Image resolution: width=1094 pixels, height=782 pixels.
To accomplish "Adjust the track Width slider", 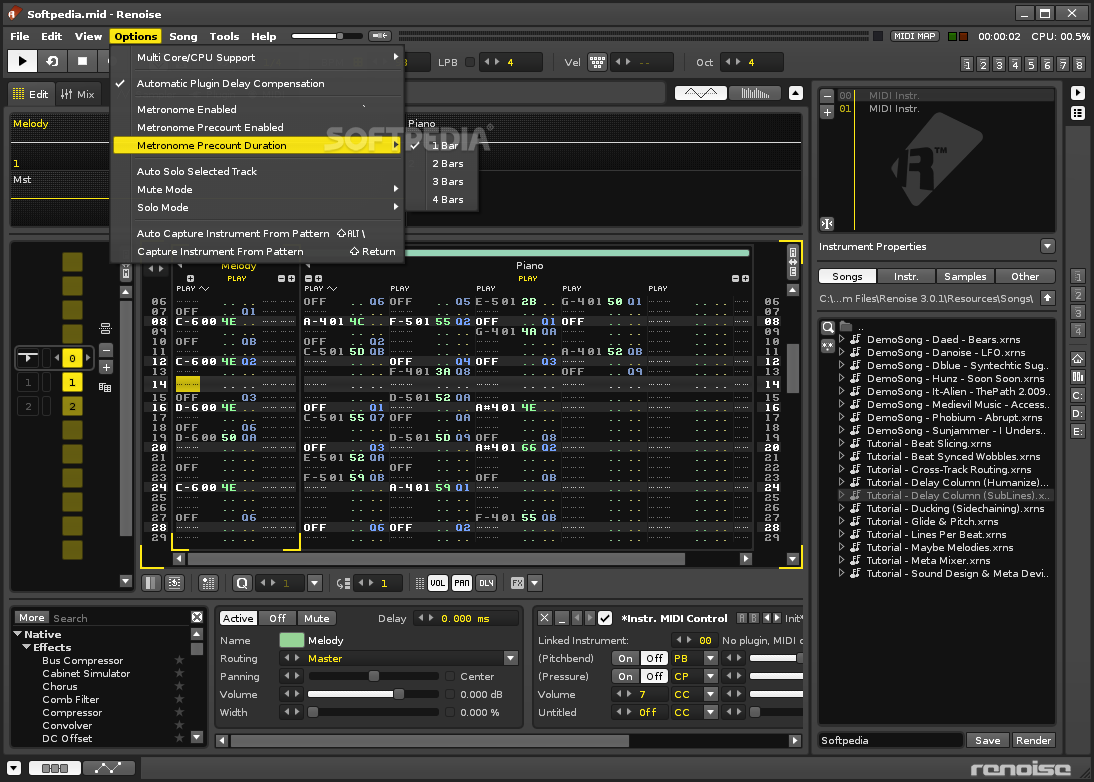I will (x=373, y=712).
